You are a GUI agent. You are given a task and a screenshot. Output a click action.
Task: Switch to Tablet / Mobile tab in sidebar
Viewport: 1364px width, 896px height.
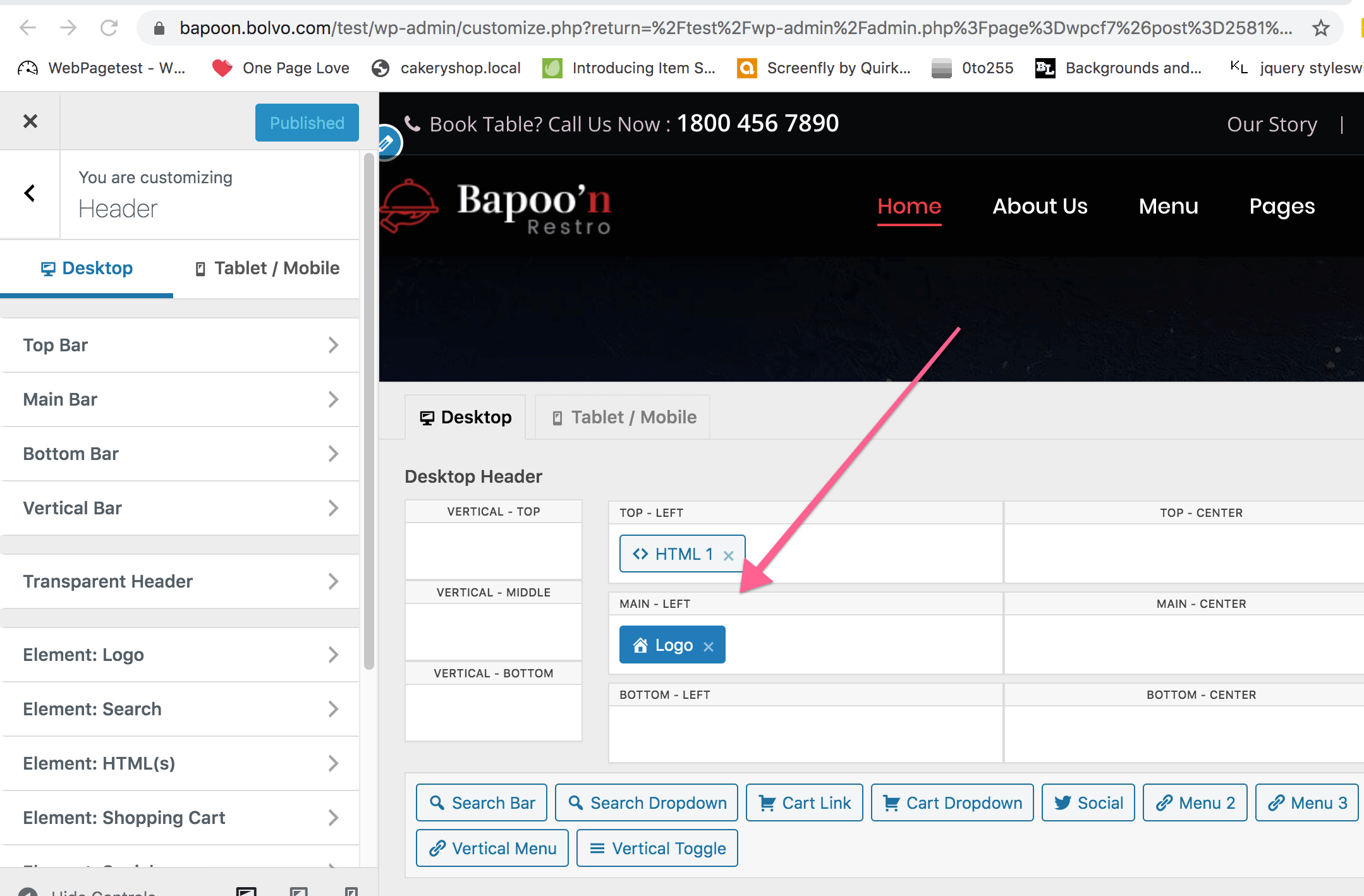267,269
